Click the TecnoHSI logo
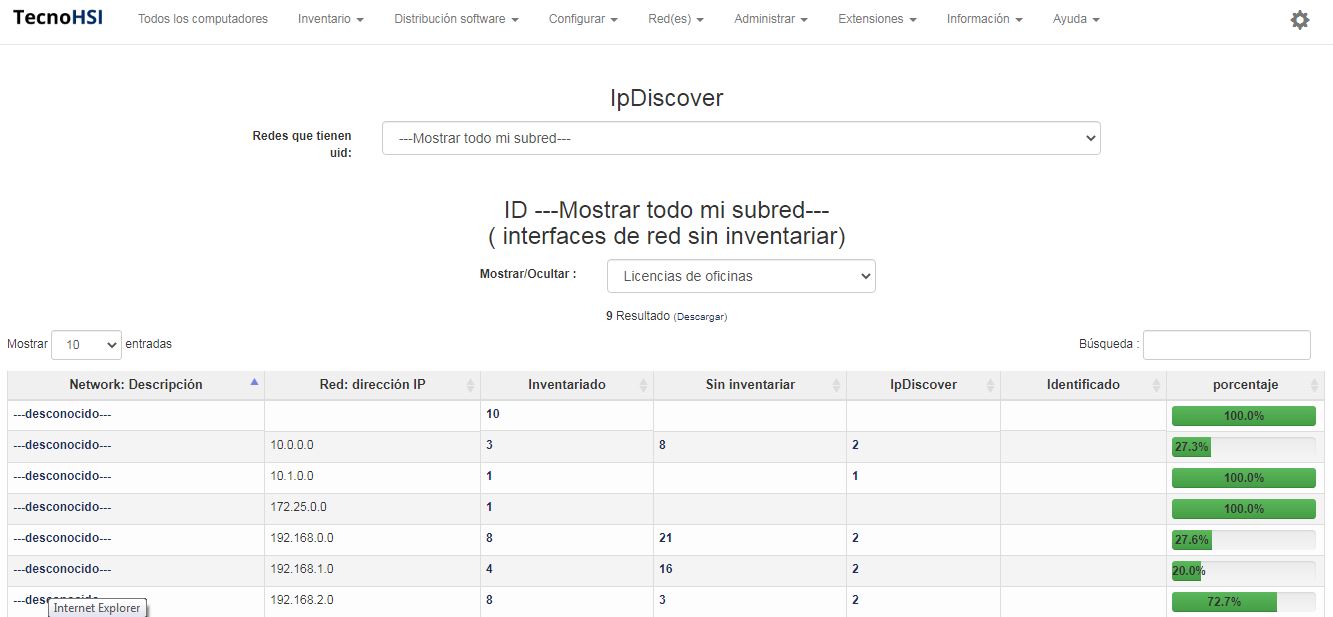The image size is (1333, 617). point(58,18)
